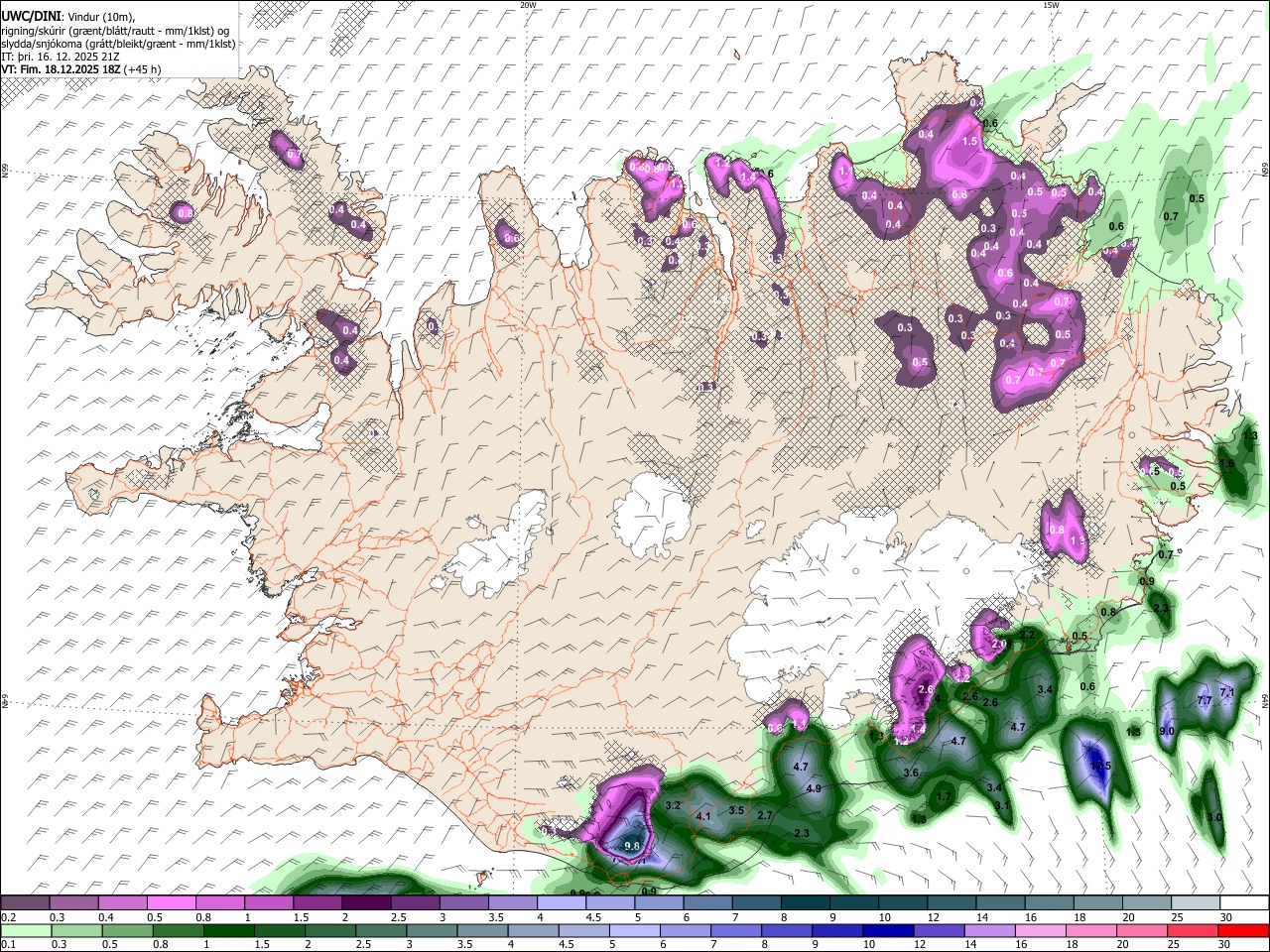Viewport: 1270px width, 952px height.
Task: Click the darkest navy blue rain legend swatch
Action: (x=889, y=931)
